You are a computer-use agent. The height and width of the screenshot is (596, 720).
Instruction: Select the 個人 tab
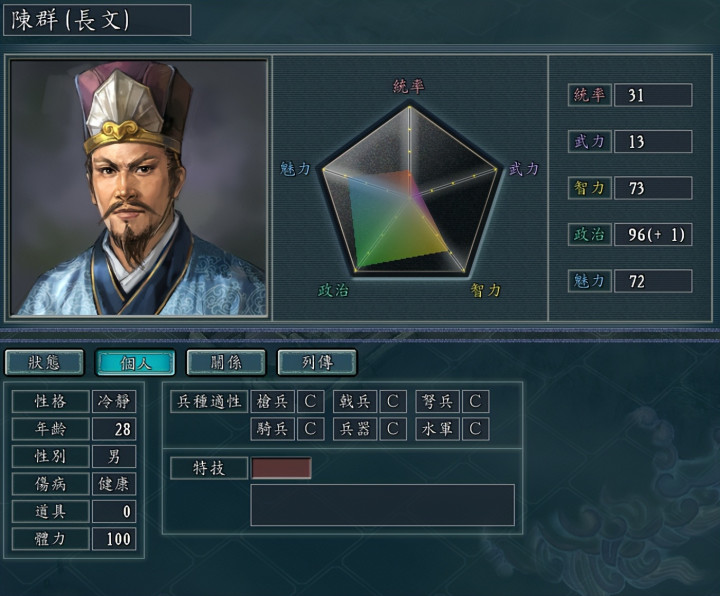coord(135,363)
